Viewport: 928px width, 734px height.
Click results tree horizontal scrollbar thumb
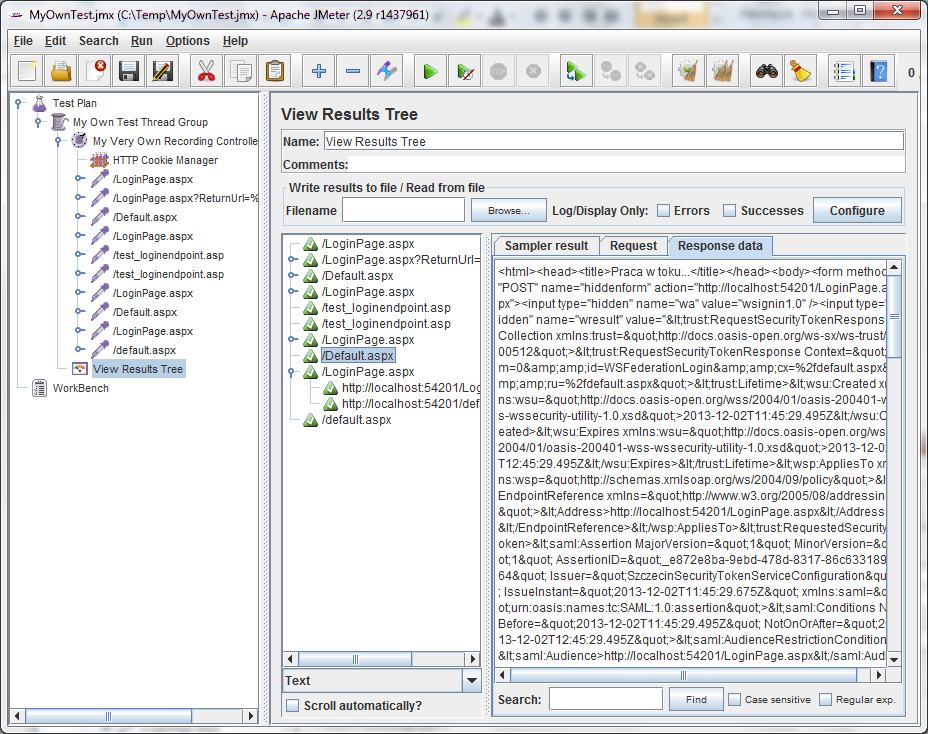355,659
